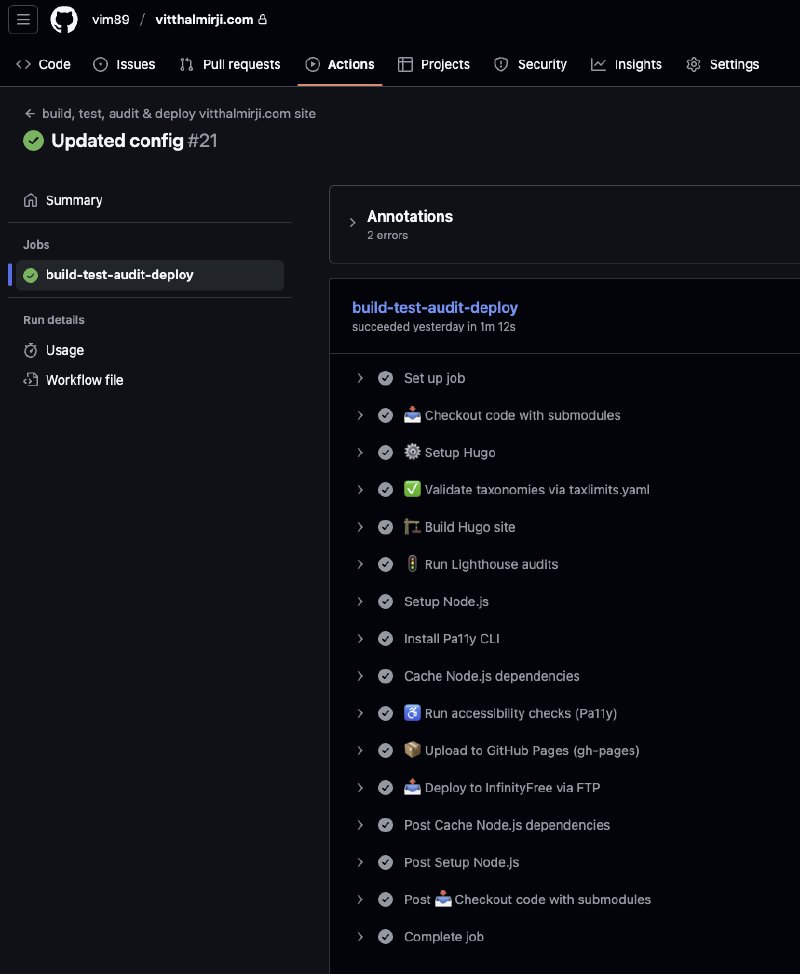
Task: Click the Settings gear icon
Action: pos(693,65)
